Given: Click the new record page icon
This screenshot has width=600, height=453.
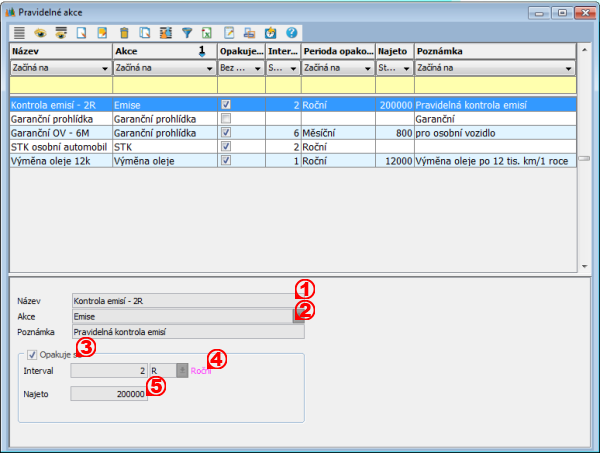Looking at the screenshot, I should click(82, 32).
